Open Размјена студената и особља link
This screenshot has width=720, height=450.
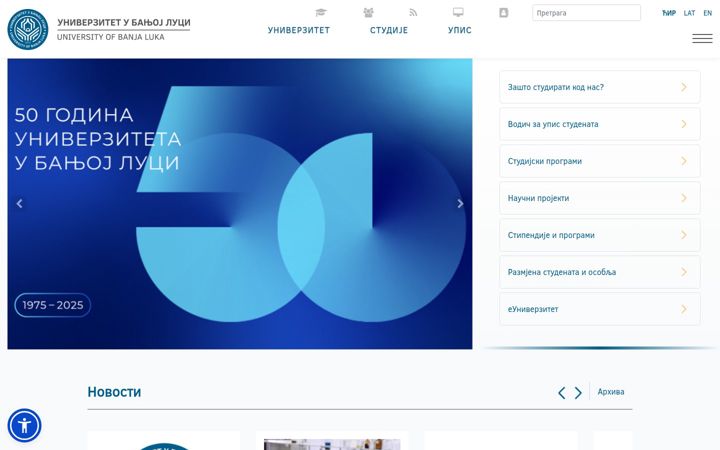[x=600, y=272]
